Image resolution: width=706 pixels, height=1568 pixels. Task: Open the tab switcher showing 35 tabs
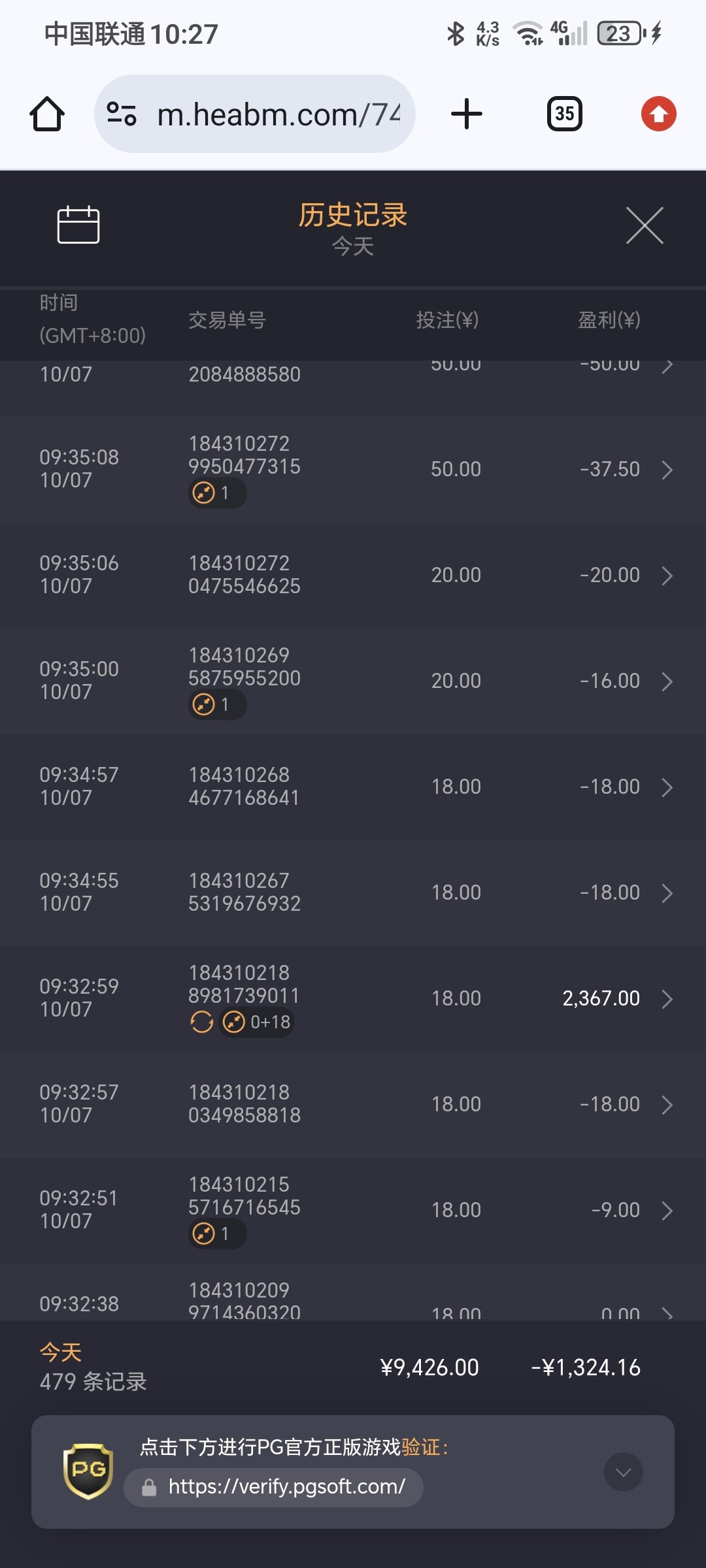pos(564,114)
